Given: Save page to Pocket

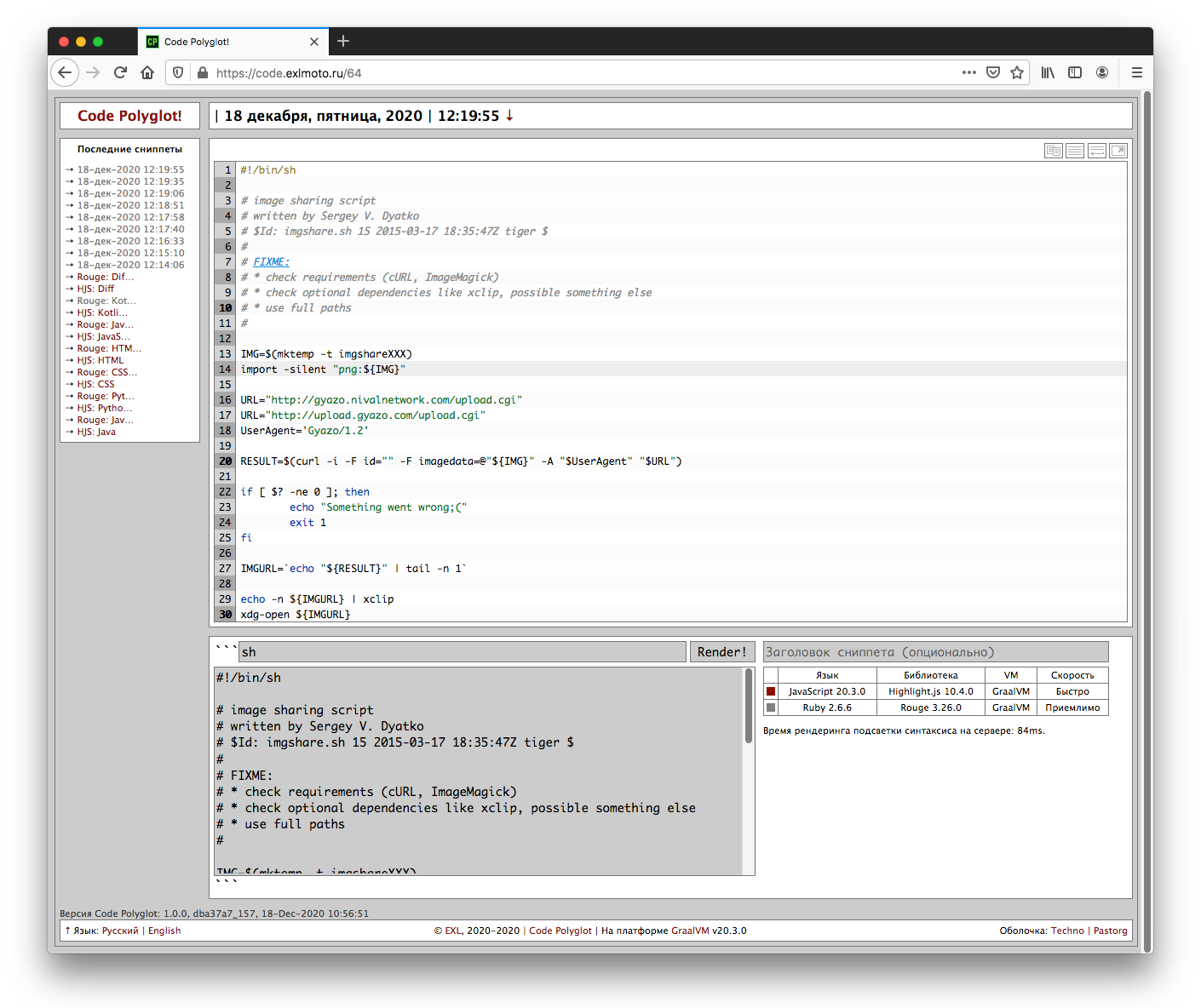Looking at the screenshot, I should click(993, 72).
